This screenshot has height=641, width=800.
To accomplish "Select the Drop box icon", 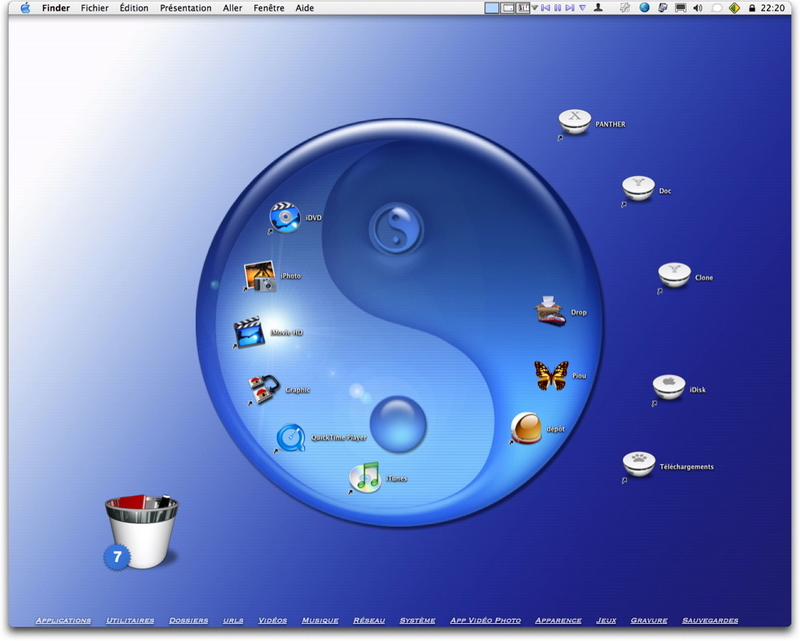I will 550,311.
